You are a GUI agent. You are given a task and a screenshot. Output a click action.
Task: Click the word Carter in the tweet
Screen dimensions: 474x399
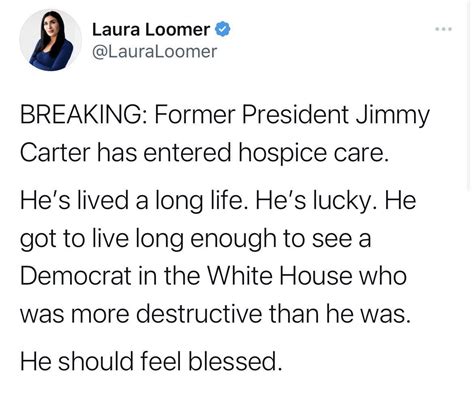click(x=55, y=153)
